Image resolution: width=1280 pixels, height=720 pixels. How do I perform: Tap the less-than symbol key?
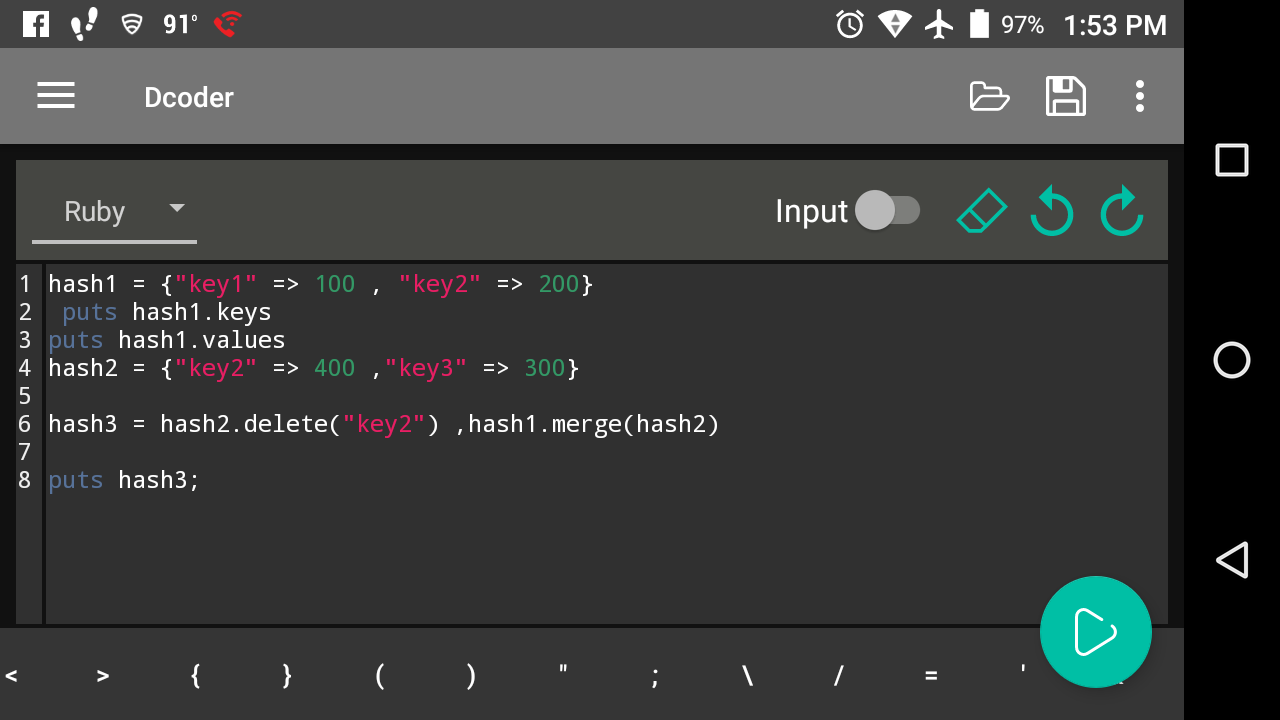tap(11, 676)
